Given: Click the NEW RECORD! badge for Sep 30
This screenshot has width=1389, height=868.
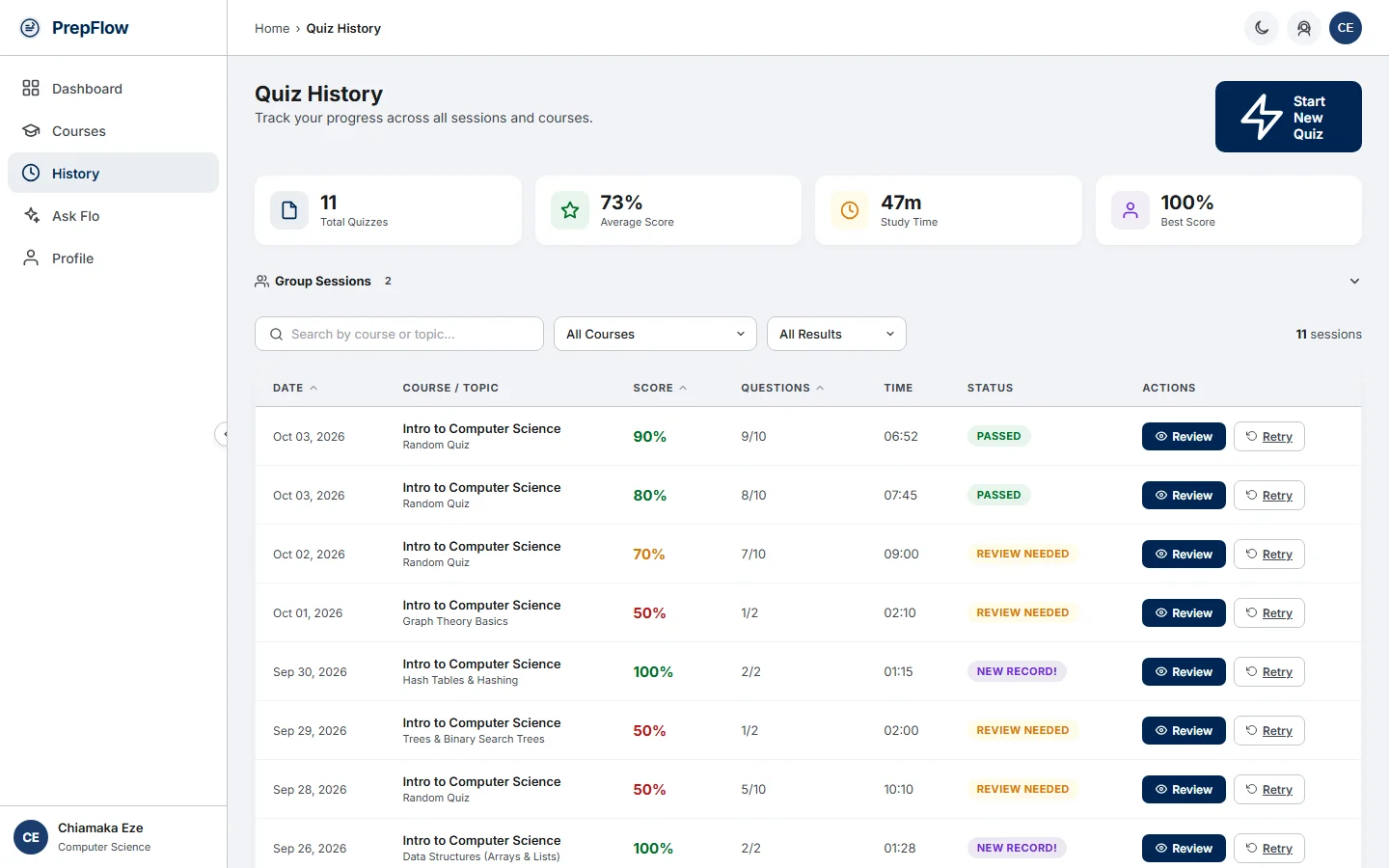Looking at the screenshot, I should coord(1017,671).
